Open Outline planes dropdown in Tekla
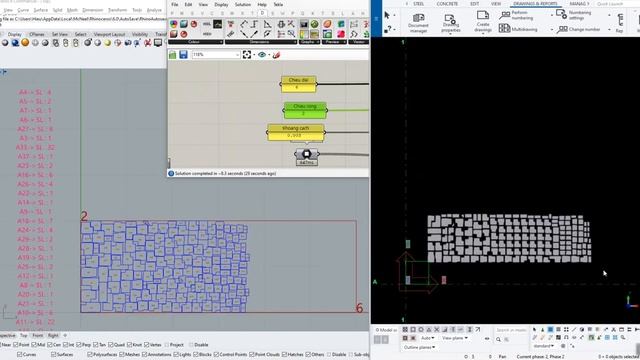 coord(419,347)
